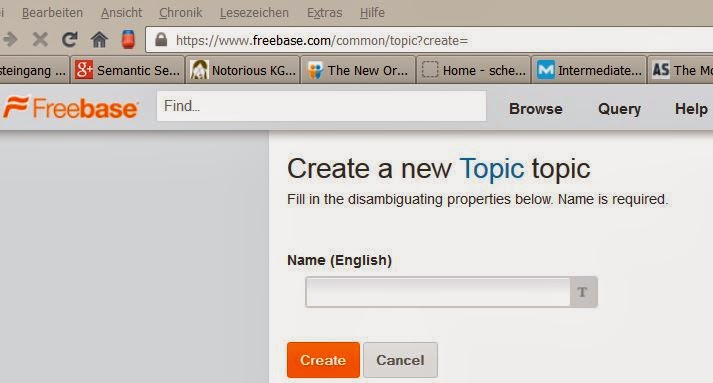Click the Freebase logo
The width and height of the screenshot is (713, 383).
pyautogui.click(x=70, y=107)
